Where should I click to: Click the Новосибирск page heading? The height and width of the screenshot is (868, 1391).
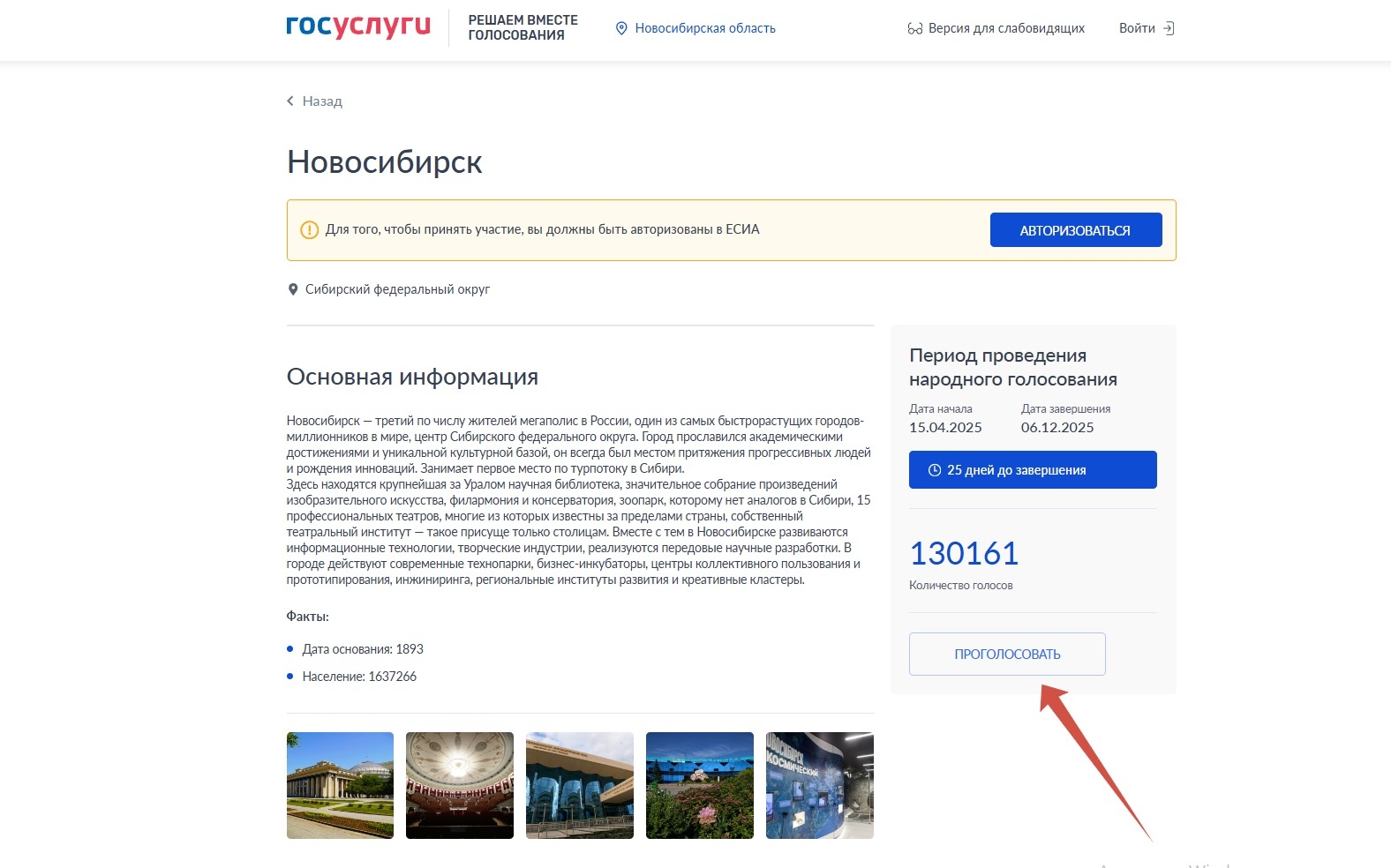(x=385, y=162)
